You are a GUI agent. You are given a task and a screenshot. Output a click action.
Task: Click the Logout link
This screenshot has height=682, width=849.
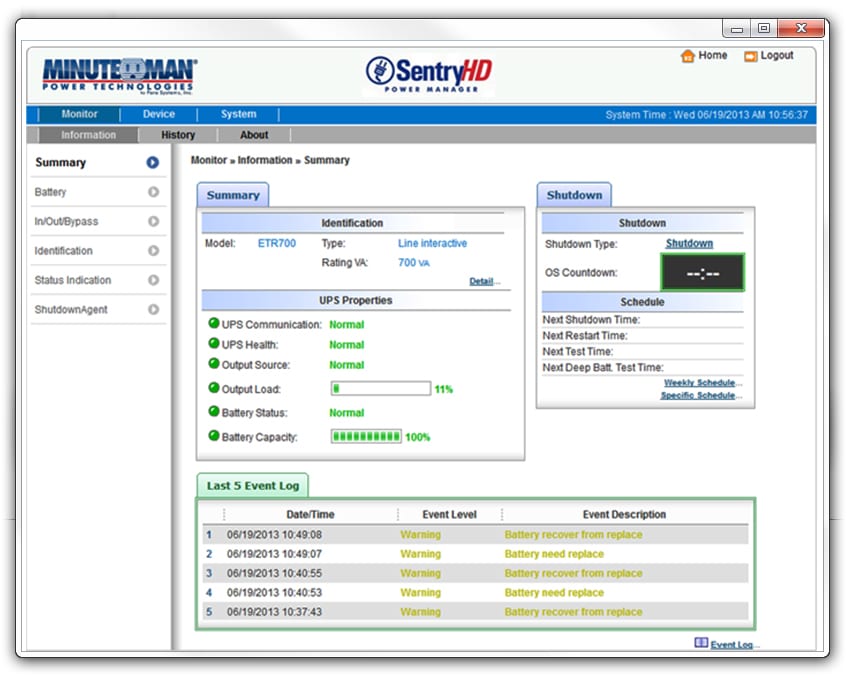[777, 55]
